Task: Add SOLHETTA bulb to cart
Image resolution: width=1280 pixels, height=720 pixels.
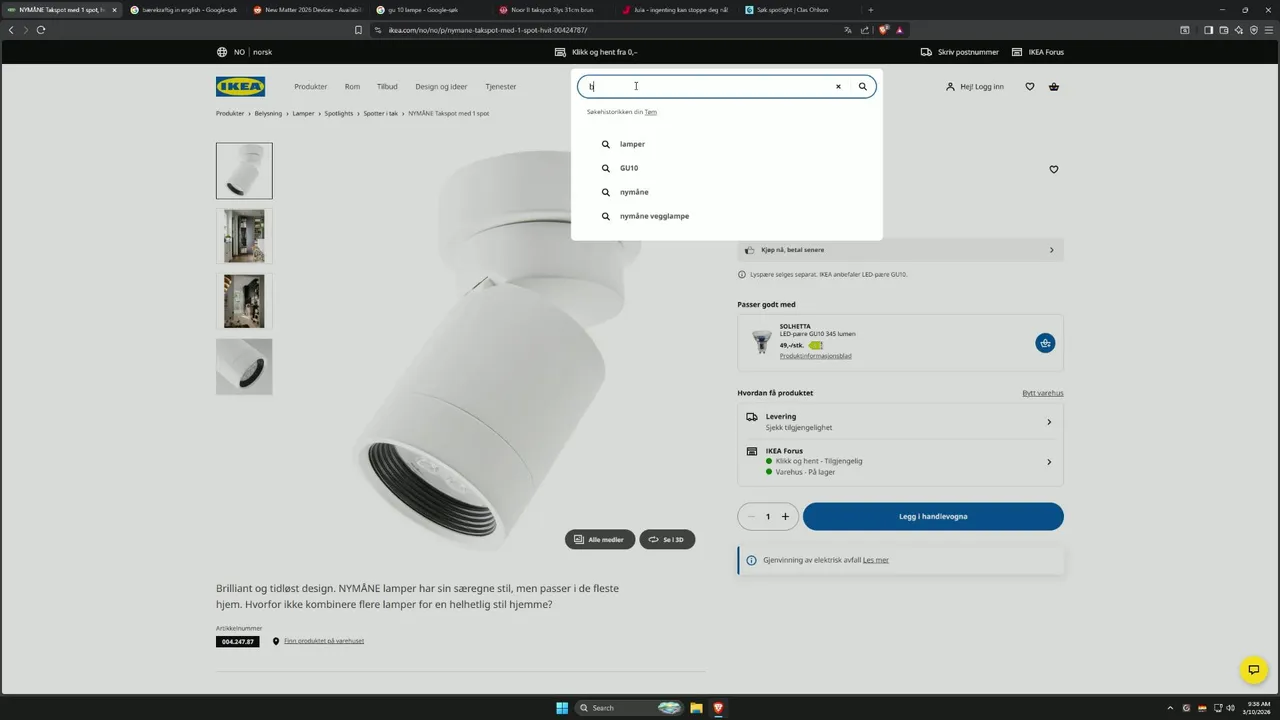Action: point(1045,343)
